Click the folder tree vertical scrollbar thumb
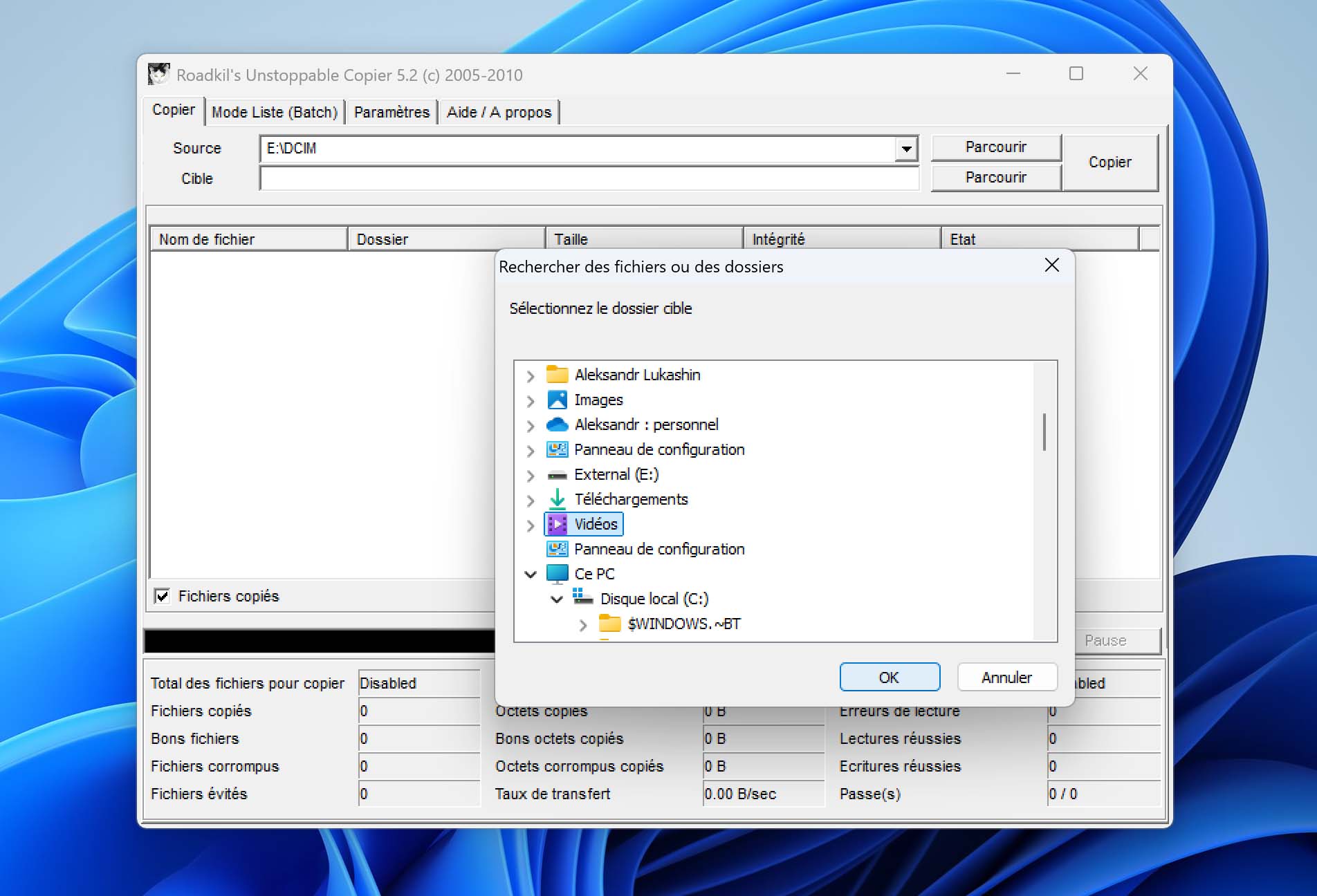Image resolution: width=1317 pixels, height=896 pixels. (1044, 432)
